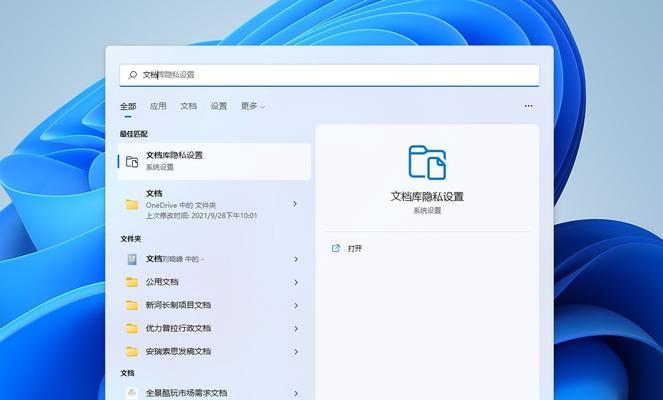The width and height of the screenshot is (663, 400).
Task: Expand the 全景酷玩市场需求文档 row chevron
Action: pyautogui.click(x=296, y=393)
